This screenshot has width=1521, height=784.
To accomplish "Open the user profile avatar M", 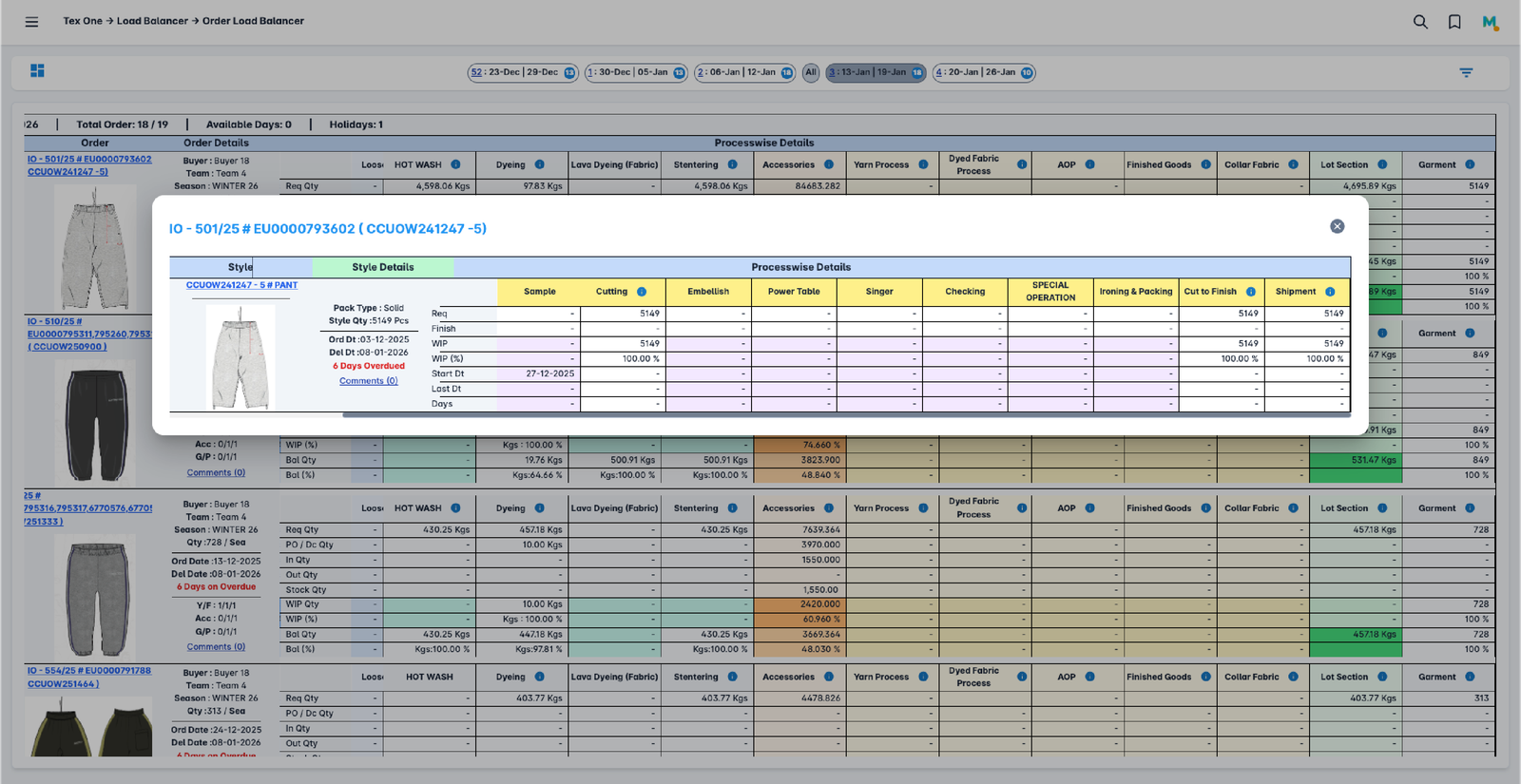I will 1490,22.
